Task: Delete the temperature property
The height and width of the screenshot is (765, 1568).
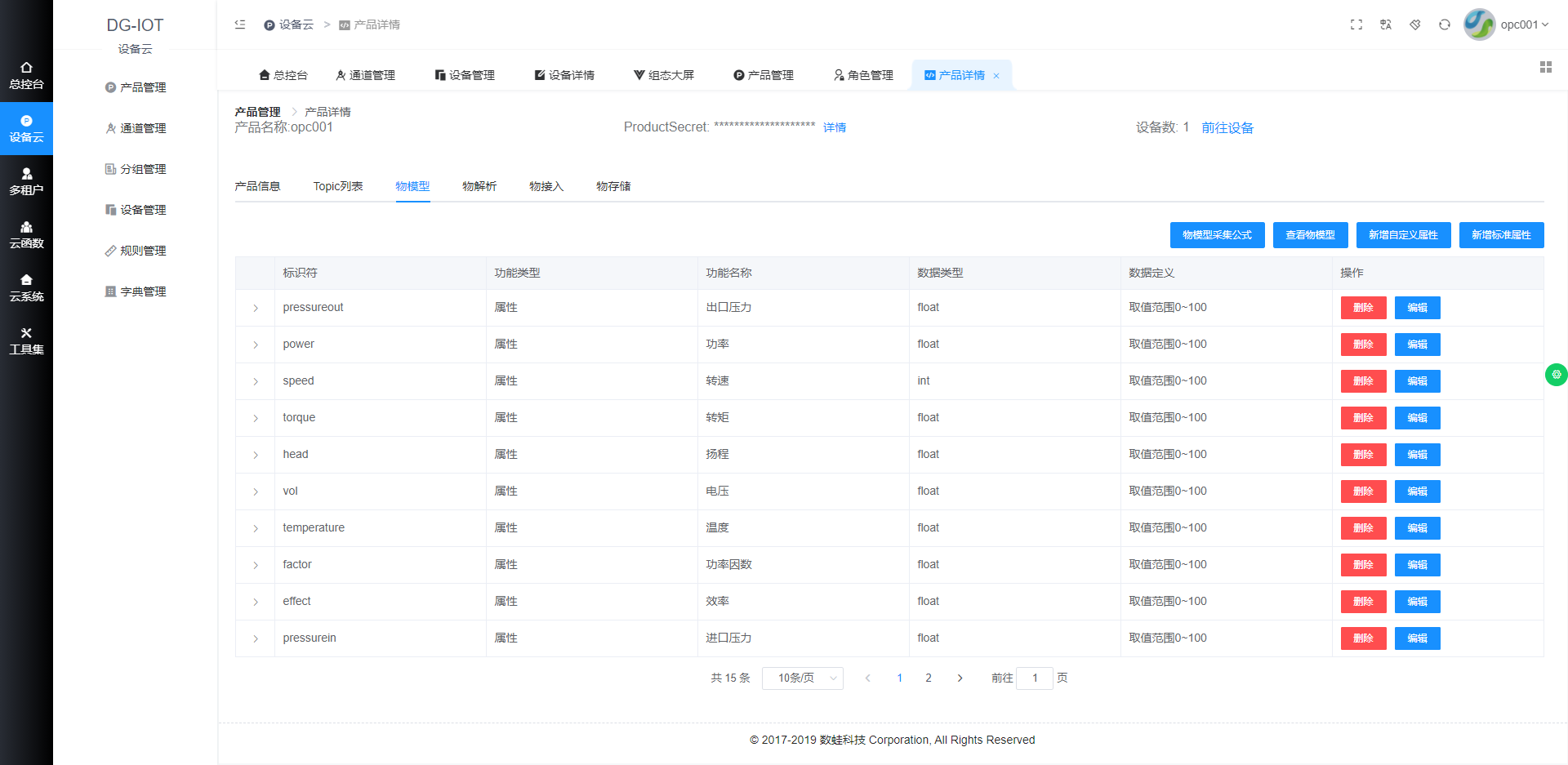Action: pyautogui.click(x=1363, y=528)
